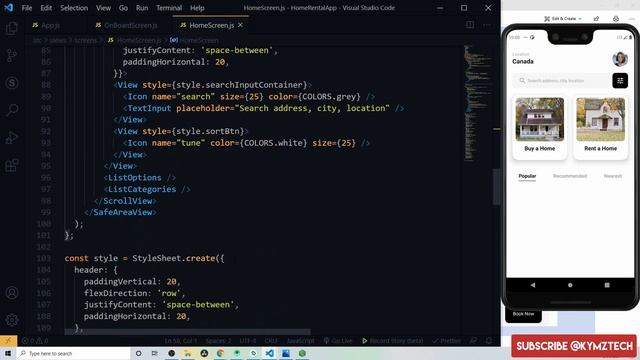Open Run and Debug view
Screen dimensions: 640x360
point(12,138)
